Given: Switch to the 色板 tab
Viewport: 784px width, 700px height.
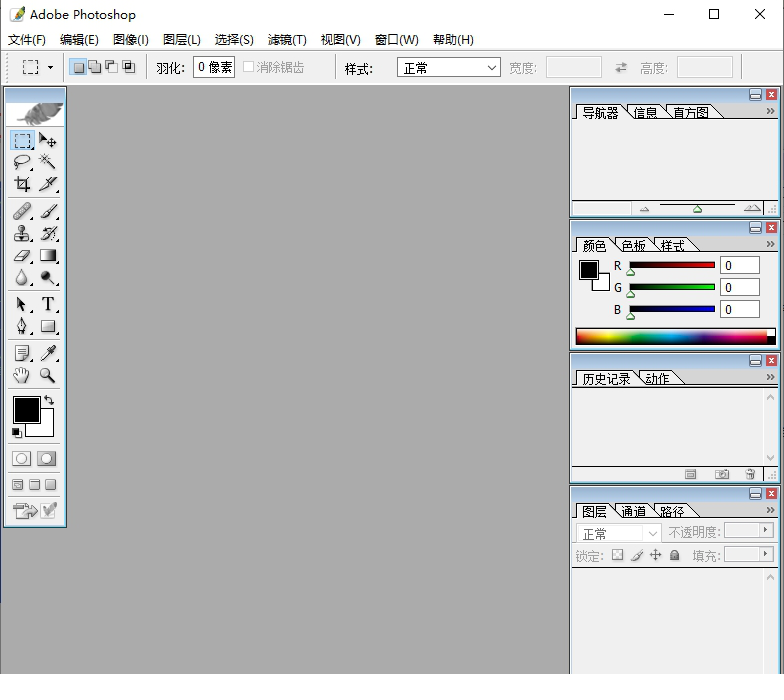Looking at the screenshot, I should [x=633, y=246].
